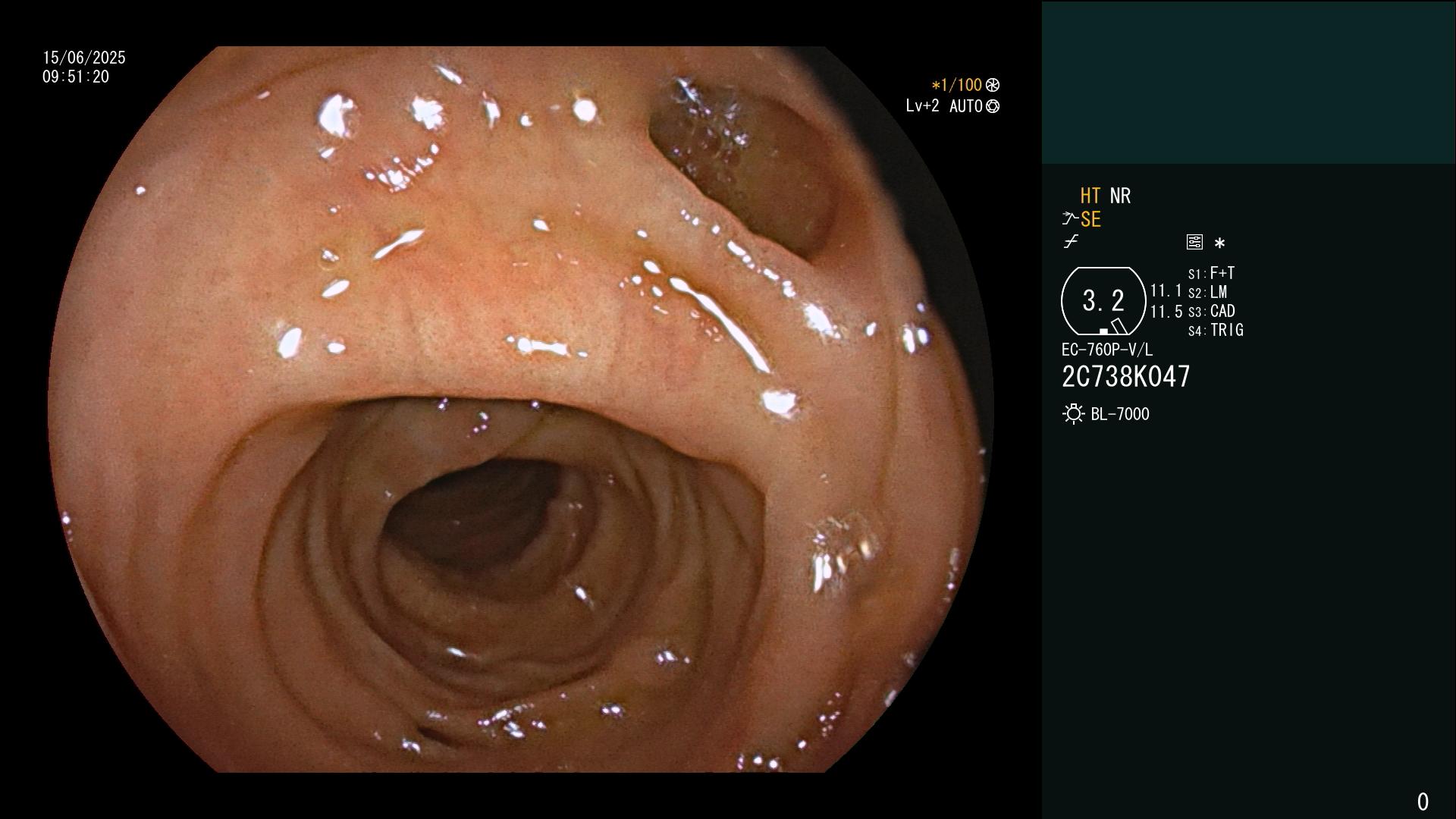The width and height of the screenshot is (1456, 819).
Task: Click the S1: F+T switch assignment
Action: (1211, 273)
